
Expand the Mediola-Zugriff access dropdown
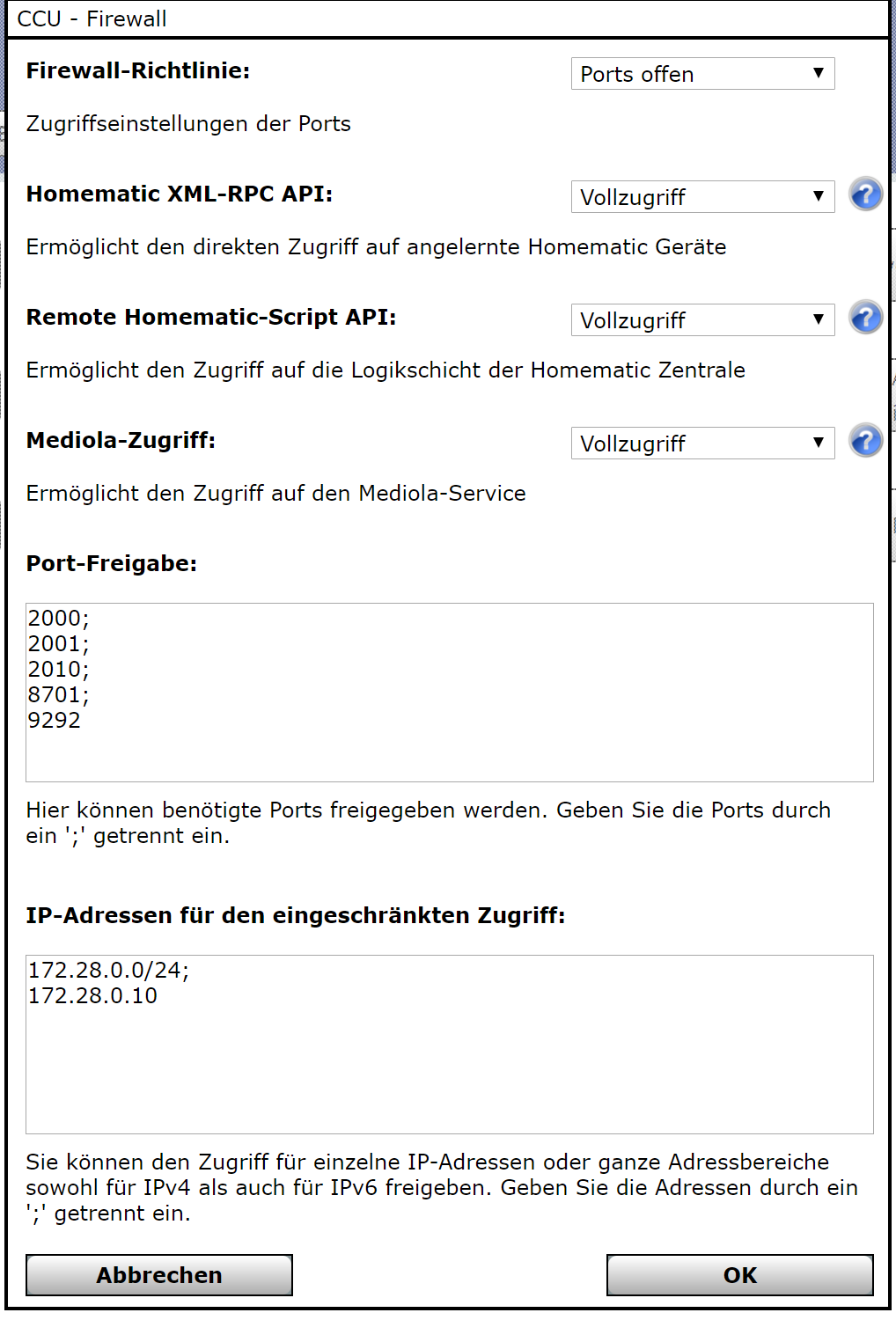click(x=702, y=444)
